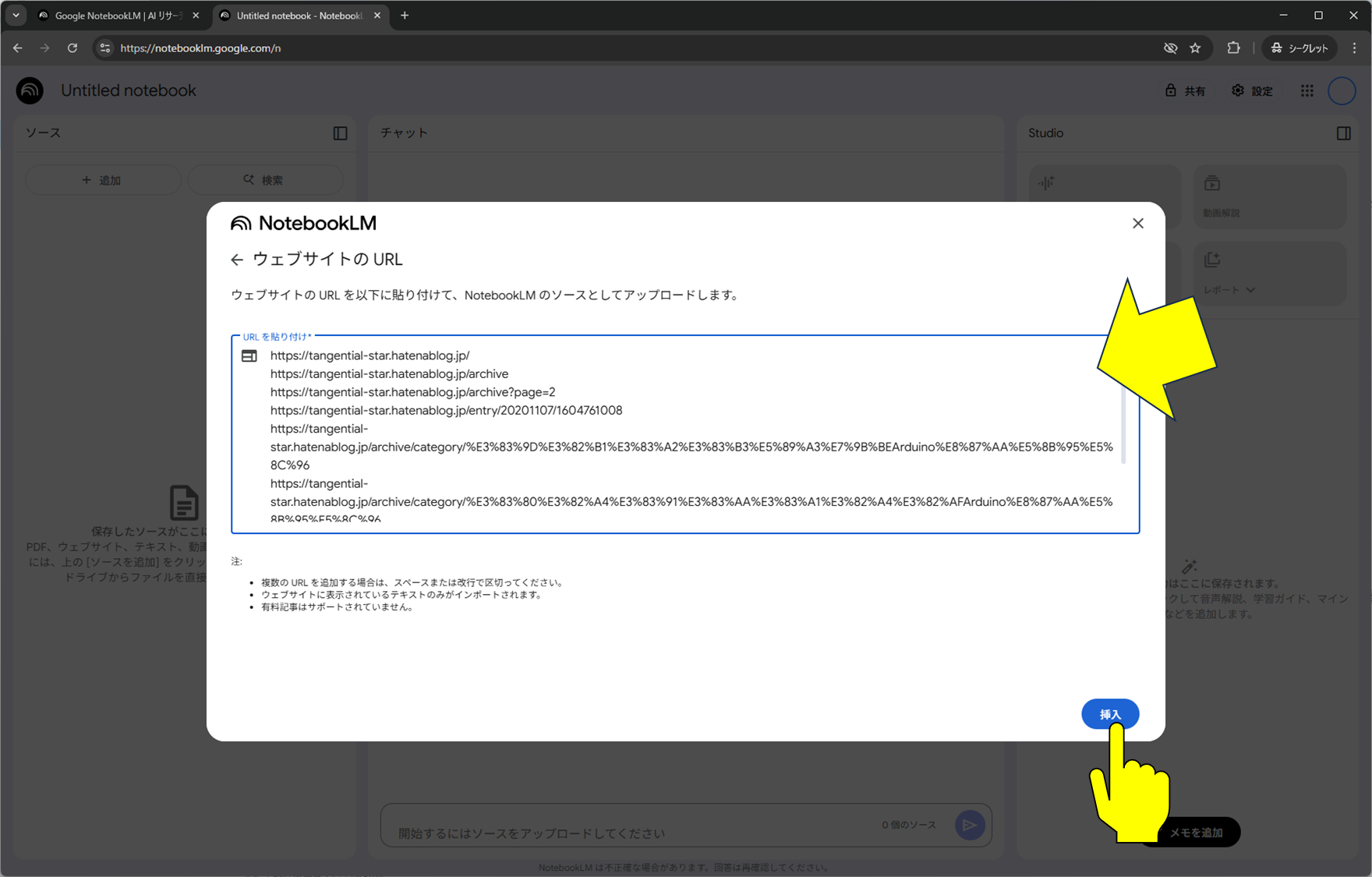Click the URL text area scrollbar
1372x877 pixels.
pyautogui.click(x=1123, y=426)
